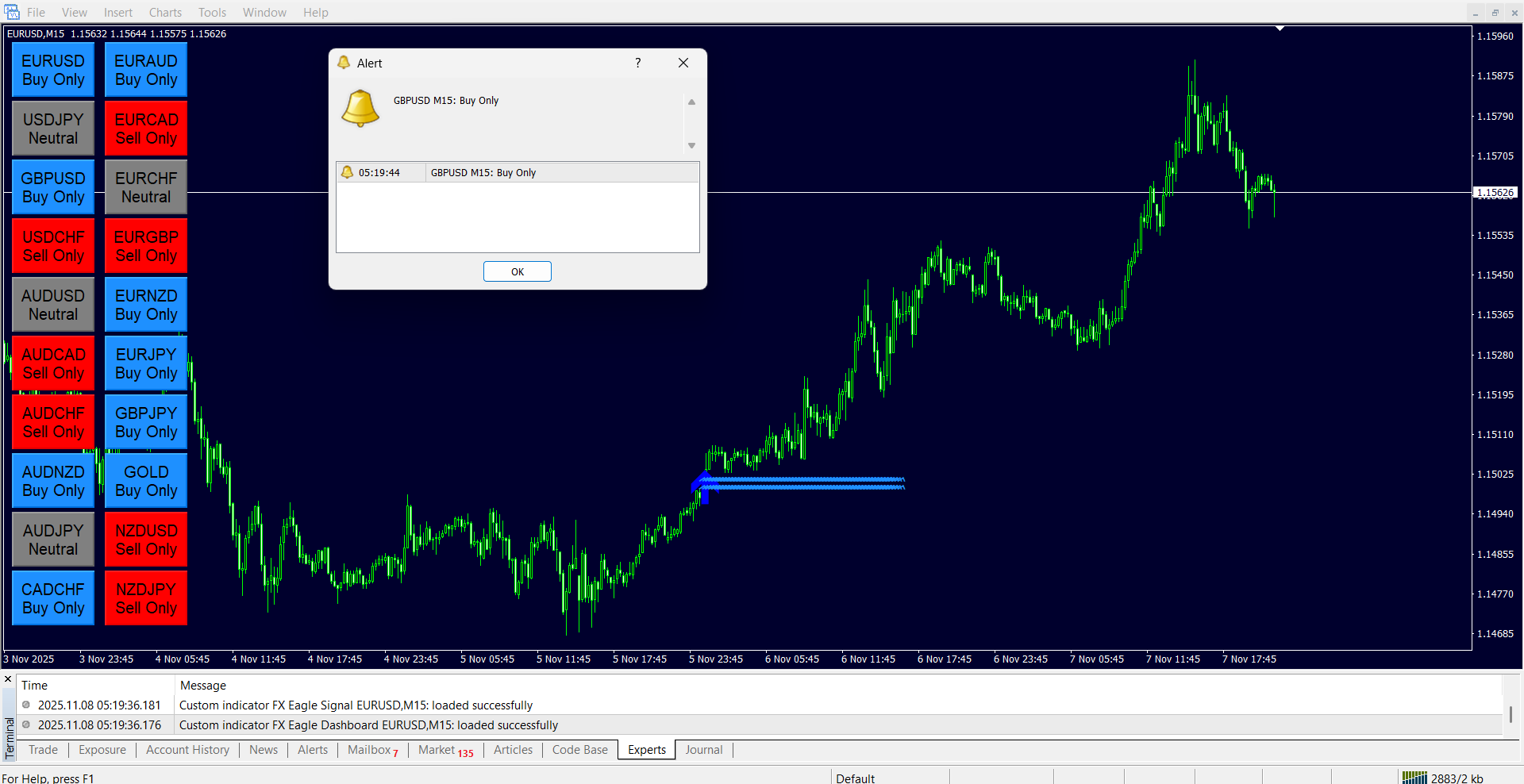Close the Alert dialog with the X

click(x=683, y=63)
